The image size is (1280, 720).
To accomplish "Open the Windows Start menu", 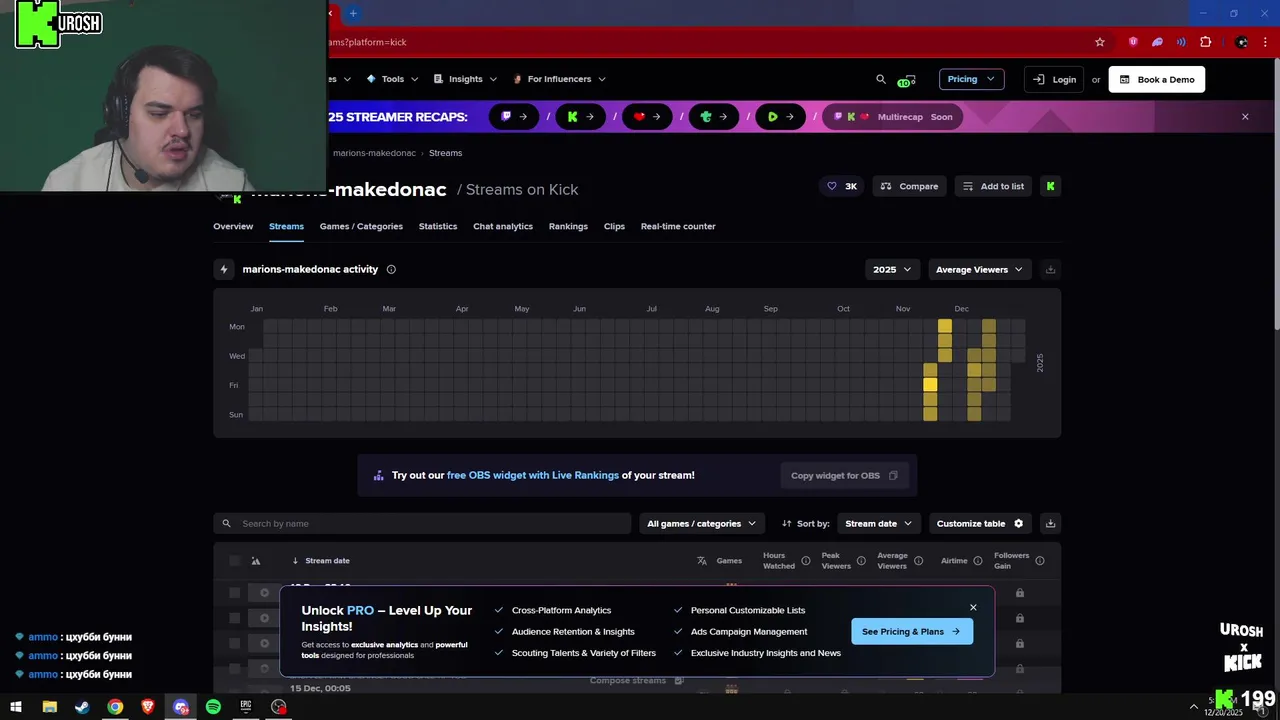I will click(16, 707).
